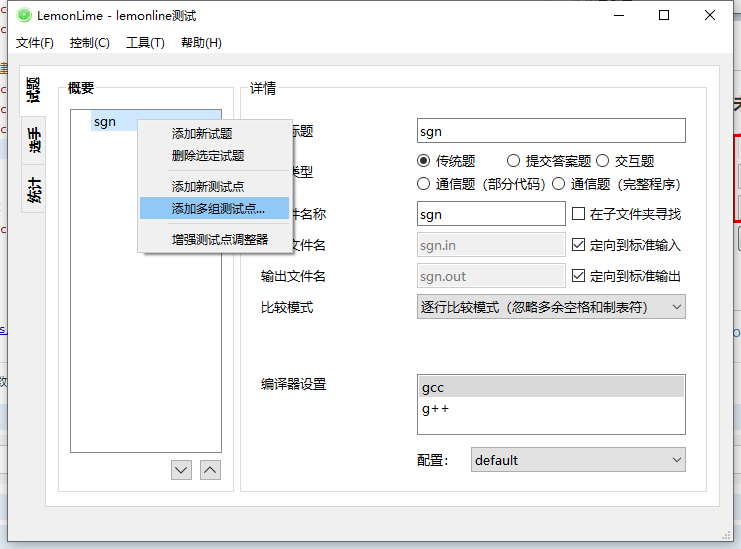Open the 比较模式 dropdown
Screen dimensions: 741x549
coord(551,307)
